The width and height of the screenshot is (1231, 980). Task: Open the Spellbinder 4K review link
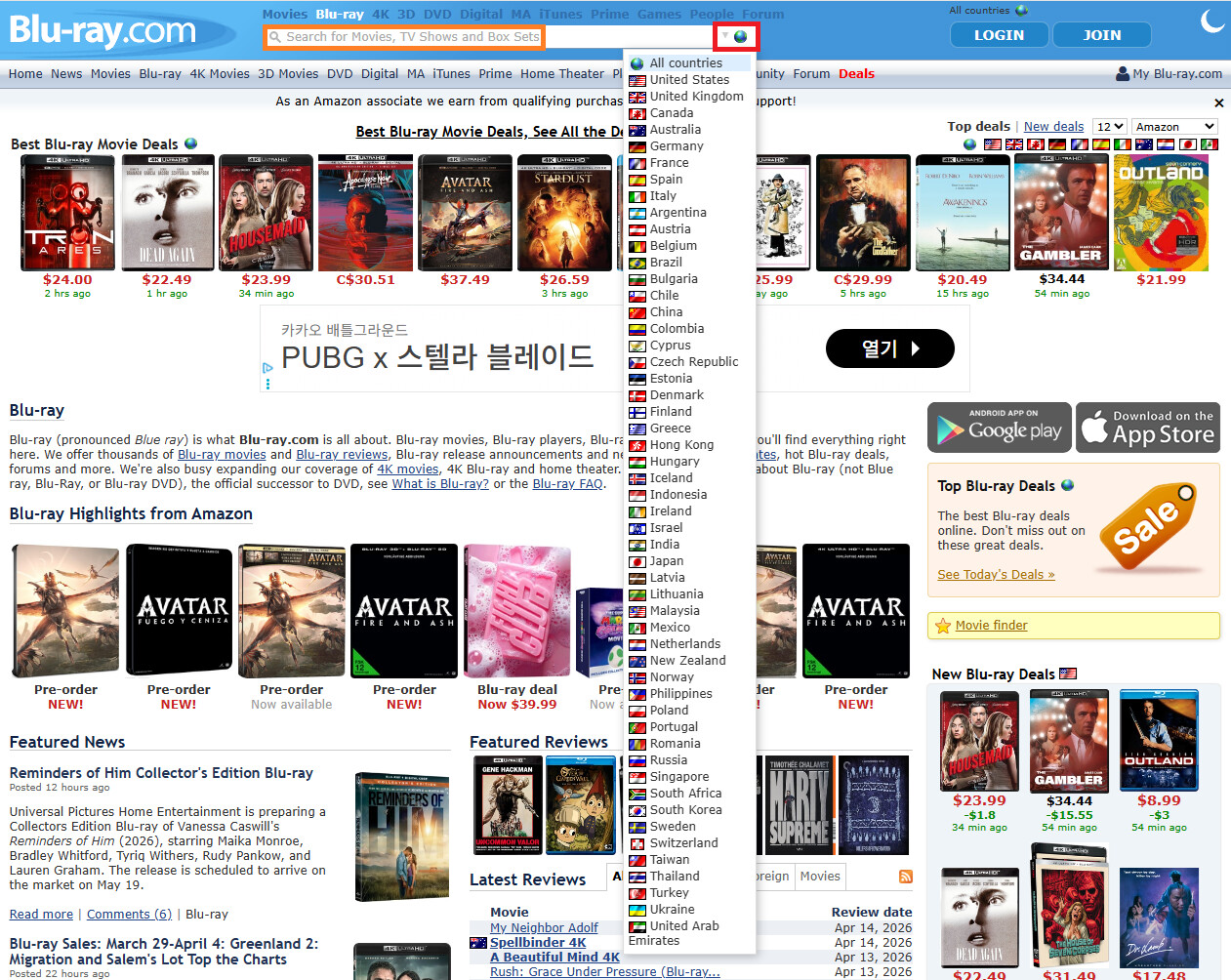(538, 942)
